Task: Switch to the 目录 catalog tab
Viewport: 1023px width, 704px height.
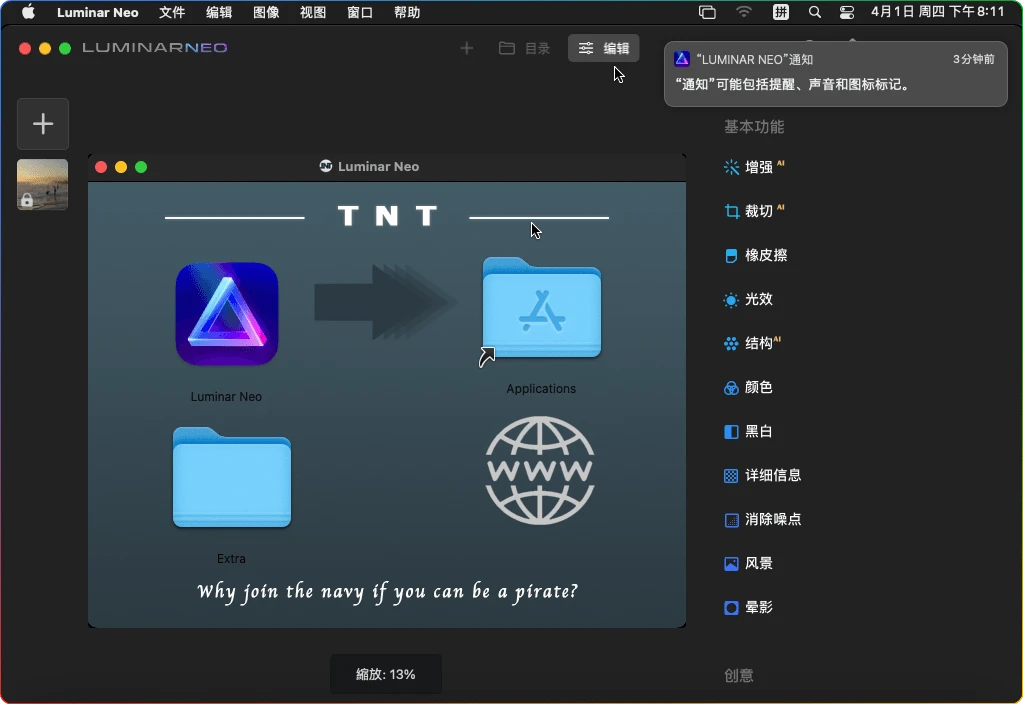Action: click(x=524, y=47)
